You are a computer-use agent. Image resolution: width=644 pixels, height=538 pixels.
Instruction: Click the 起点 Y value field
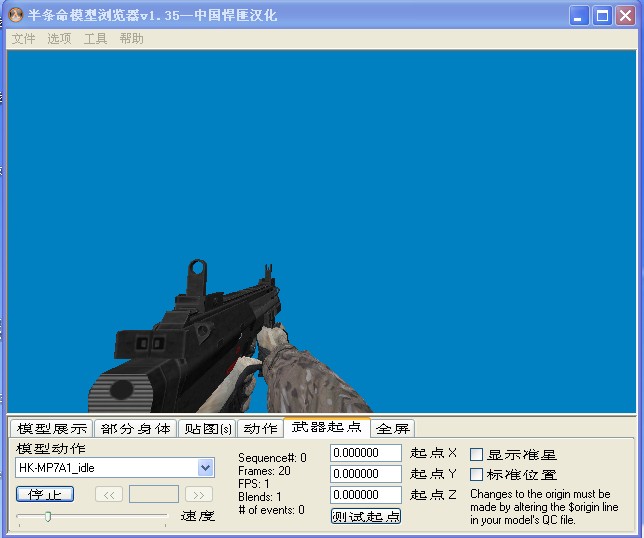click(x=366, y=474)
